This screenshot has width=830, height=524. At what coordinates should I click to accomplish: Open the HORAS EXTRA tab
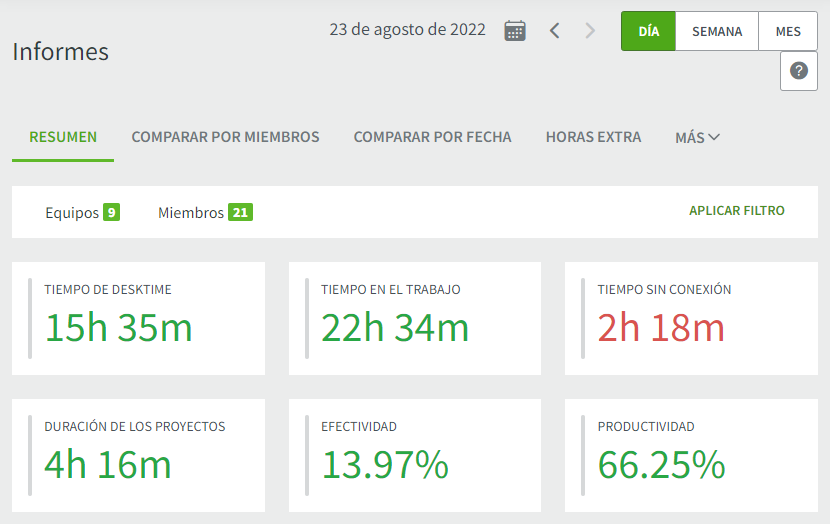coord(593,137)
